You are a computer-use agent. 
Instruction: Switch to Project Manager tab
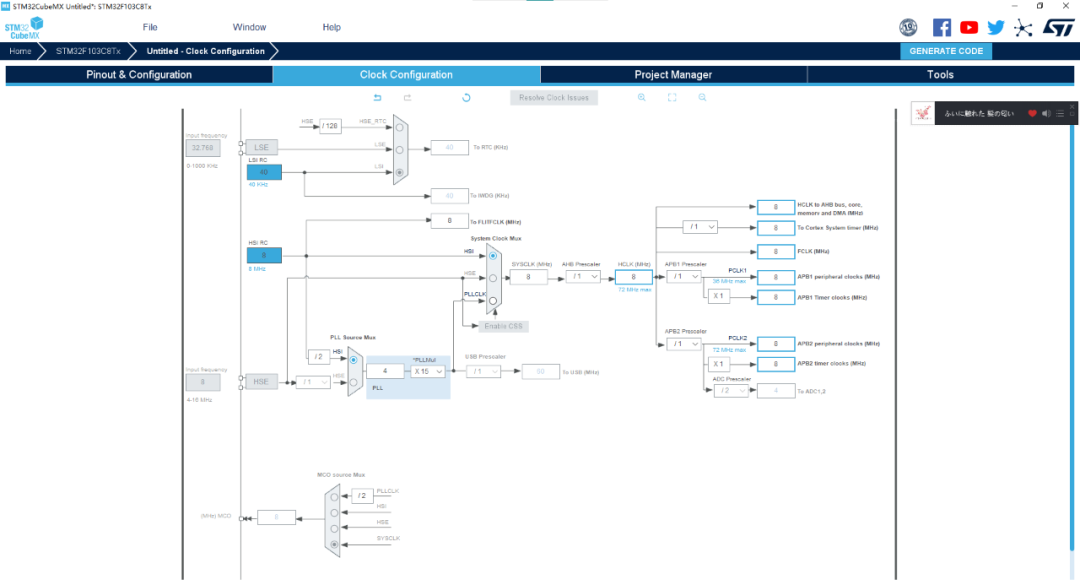(x=673, y=74)
